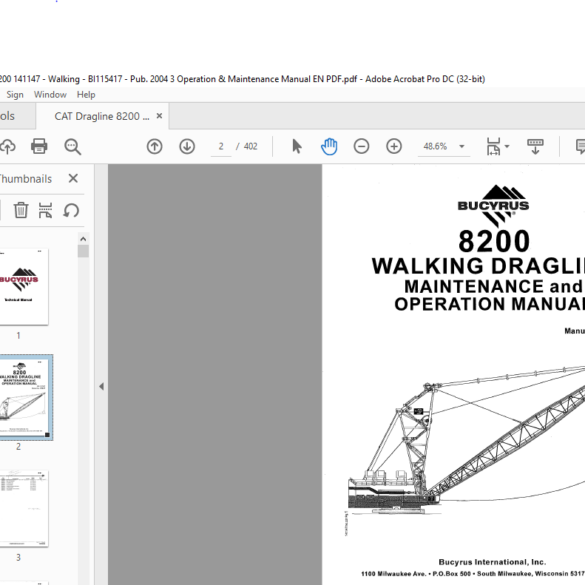Click the upload to cloud icon
Screen dimensions: 585x585
coord(7,146)
